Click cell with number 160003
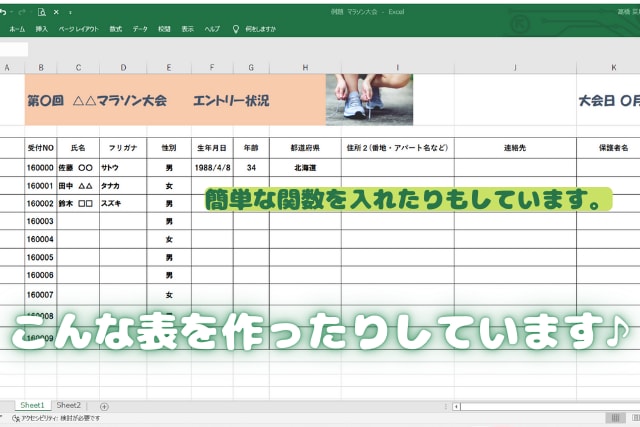Image resolution: width=640 pixels, height=427 pixels. [x=41, y=221]
